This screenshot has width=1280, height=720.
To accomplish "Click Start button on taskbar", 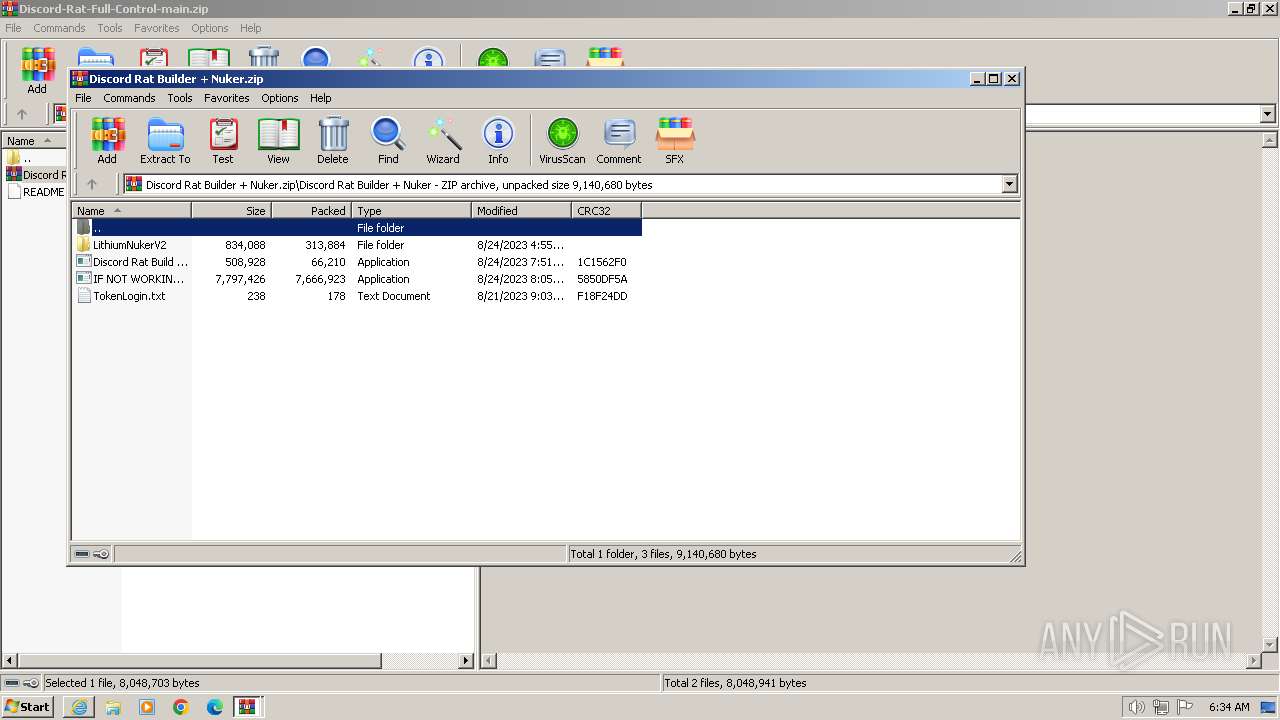I will [x=27, y=707].
